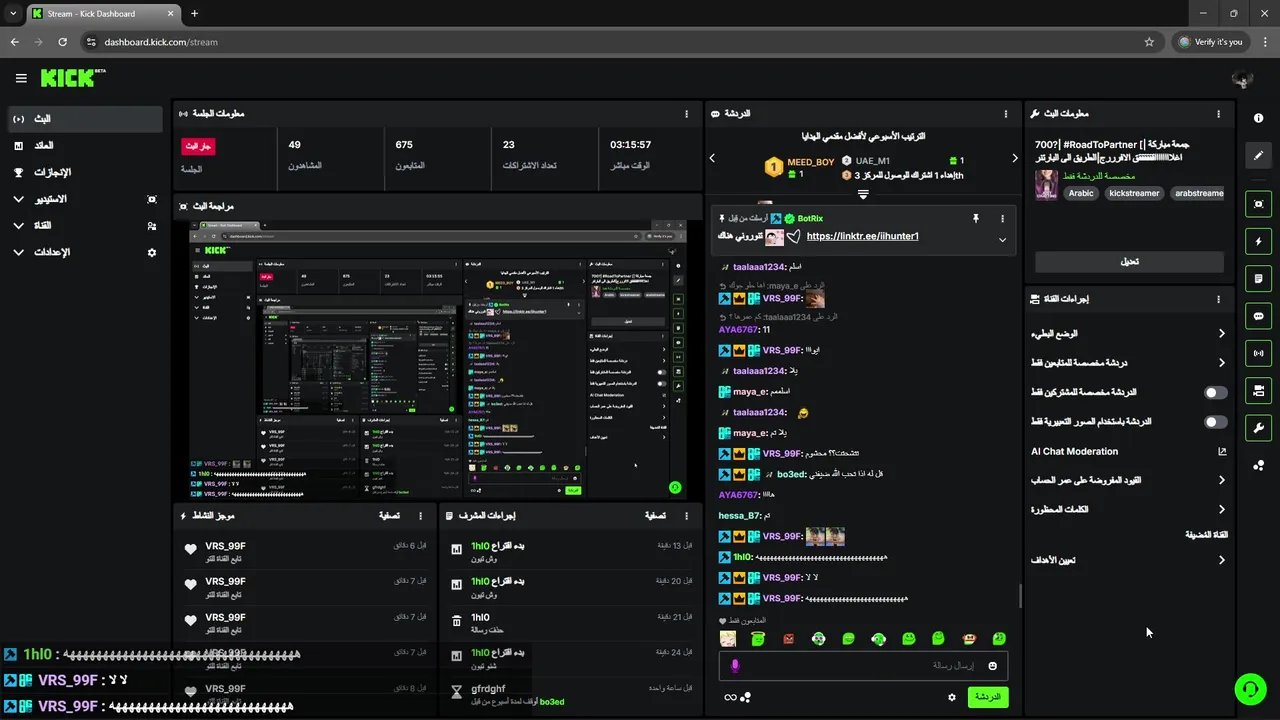Go to next leaderboard slide with right arrow
1280x720 pixels.
pyautogui.click(x=1014, y=158)
